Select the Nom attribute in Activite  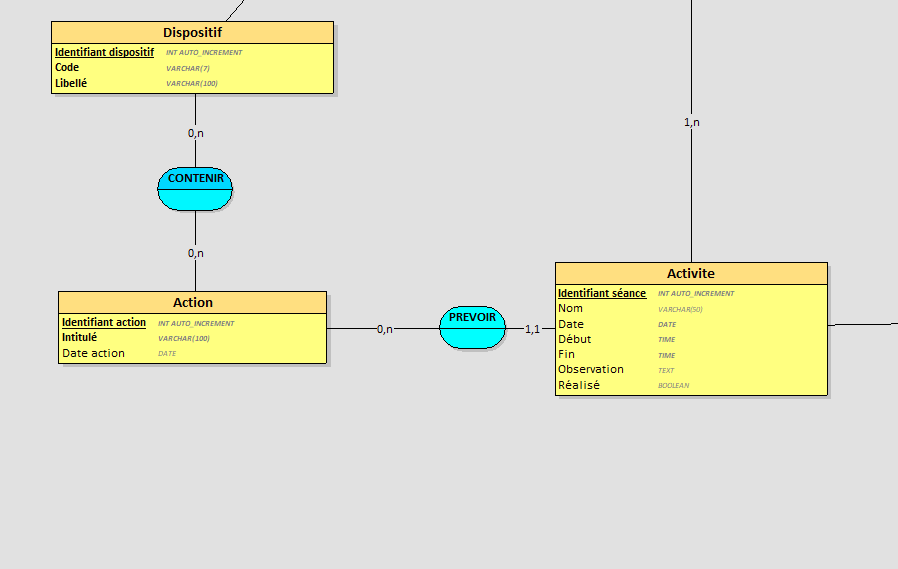[x=570, y=309]
